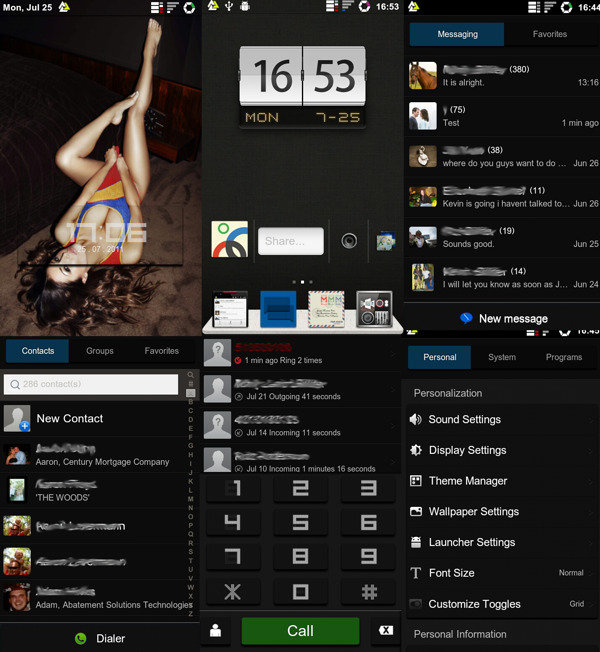Open the mail envelope dock icon

326,309
